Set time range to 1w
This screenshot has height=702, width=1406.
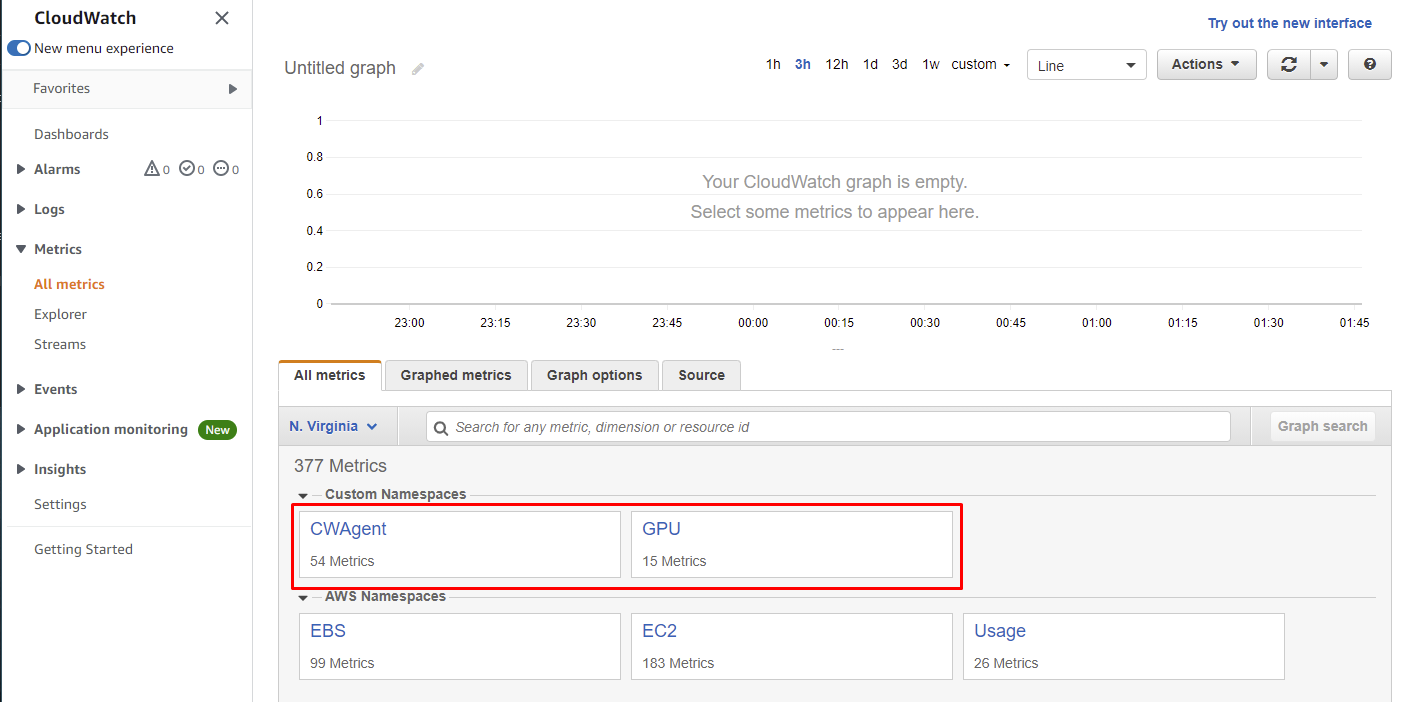coord(931,64)
